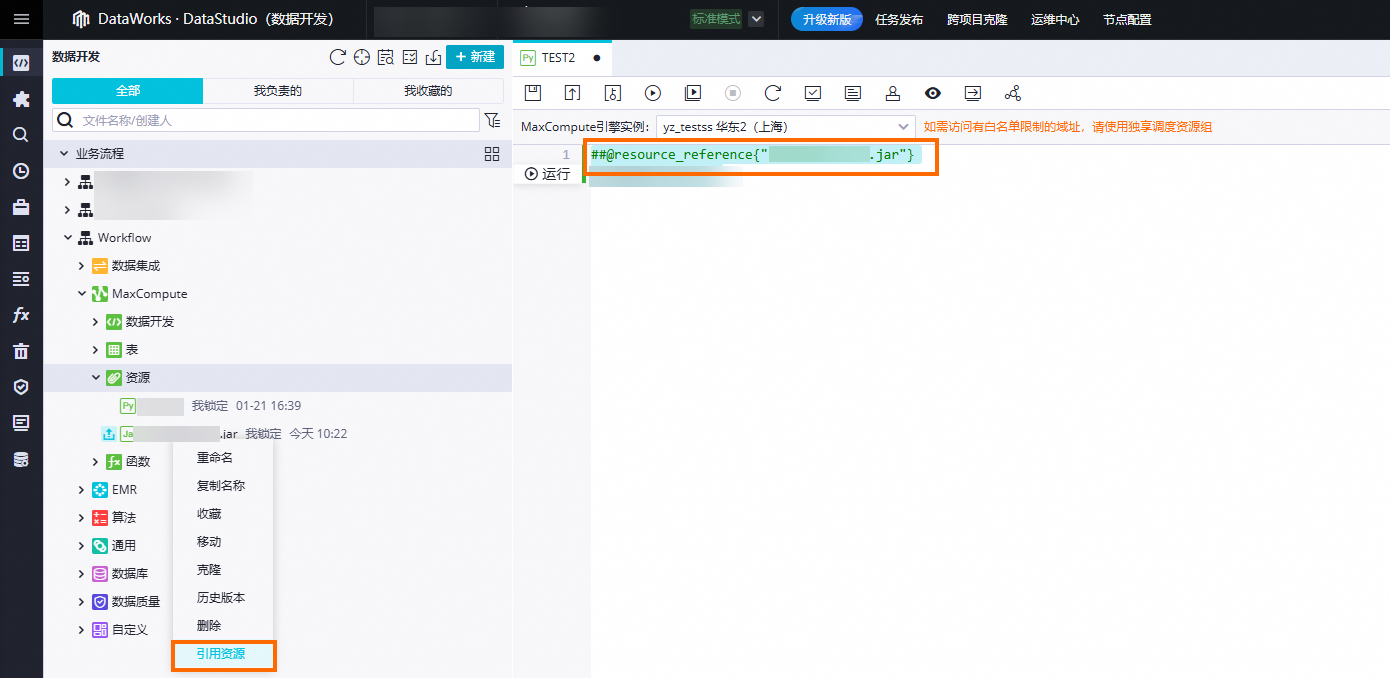This screenshot has width=1390, height=678.
Task: Open the hamburger menu in top bar
Action: [x=21, y=19]
